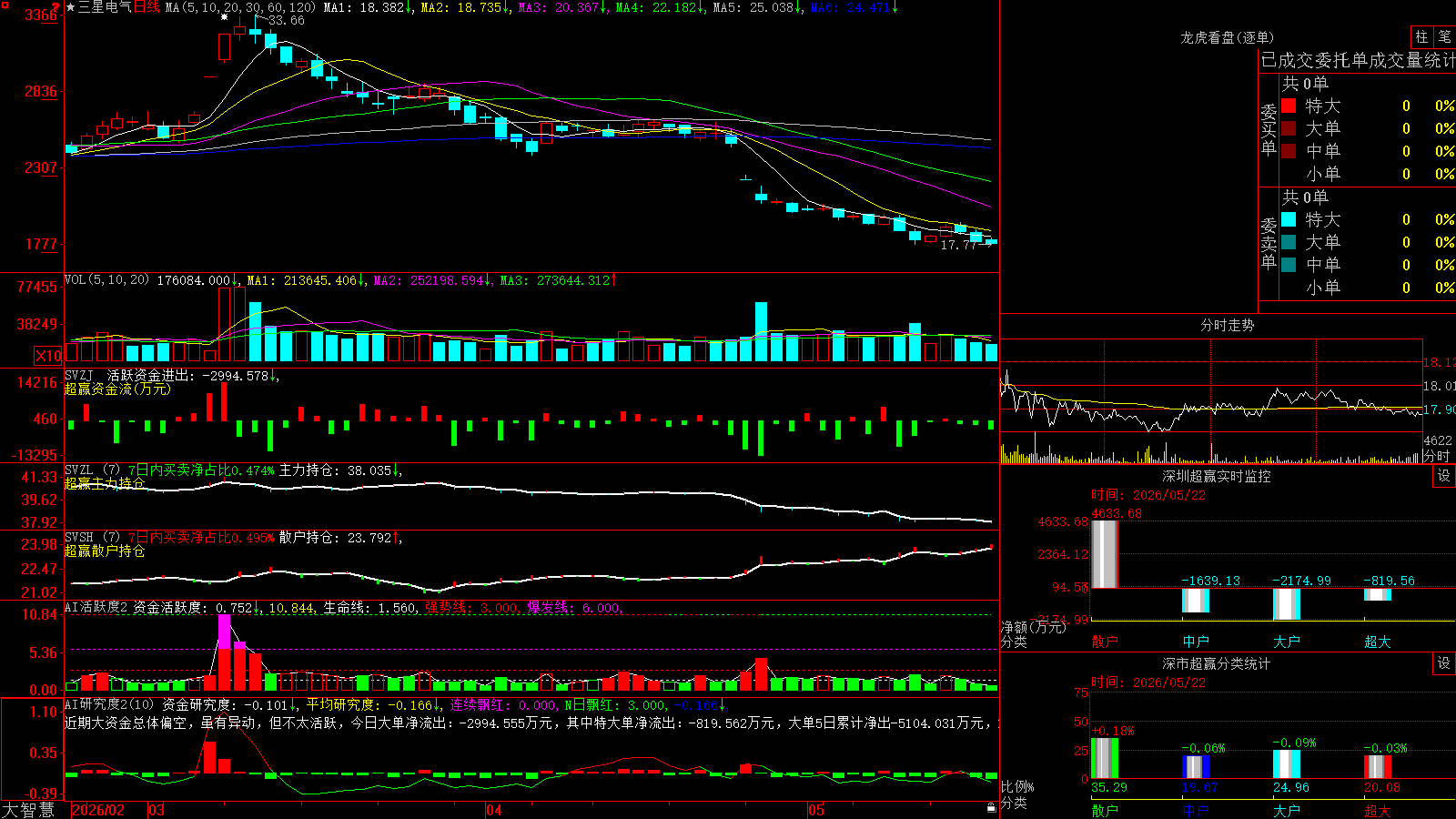
Task: Click the green 散户 bar showing +0.18%
Action: (1105, 758)
